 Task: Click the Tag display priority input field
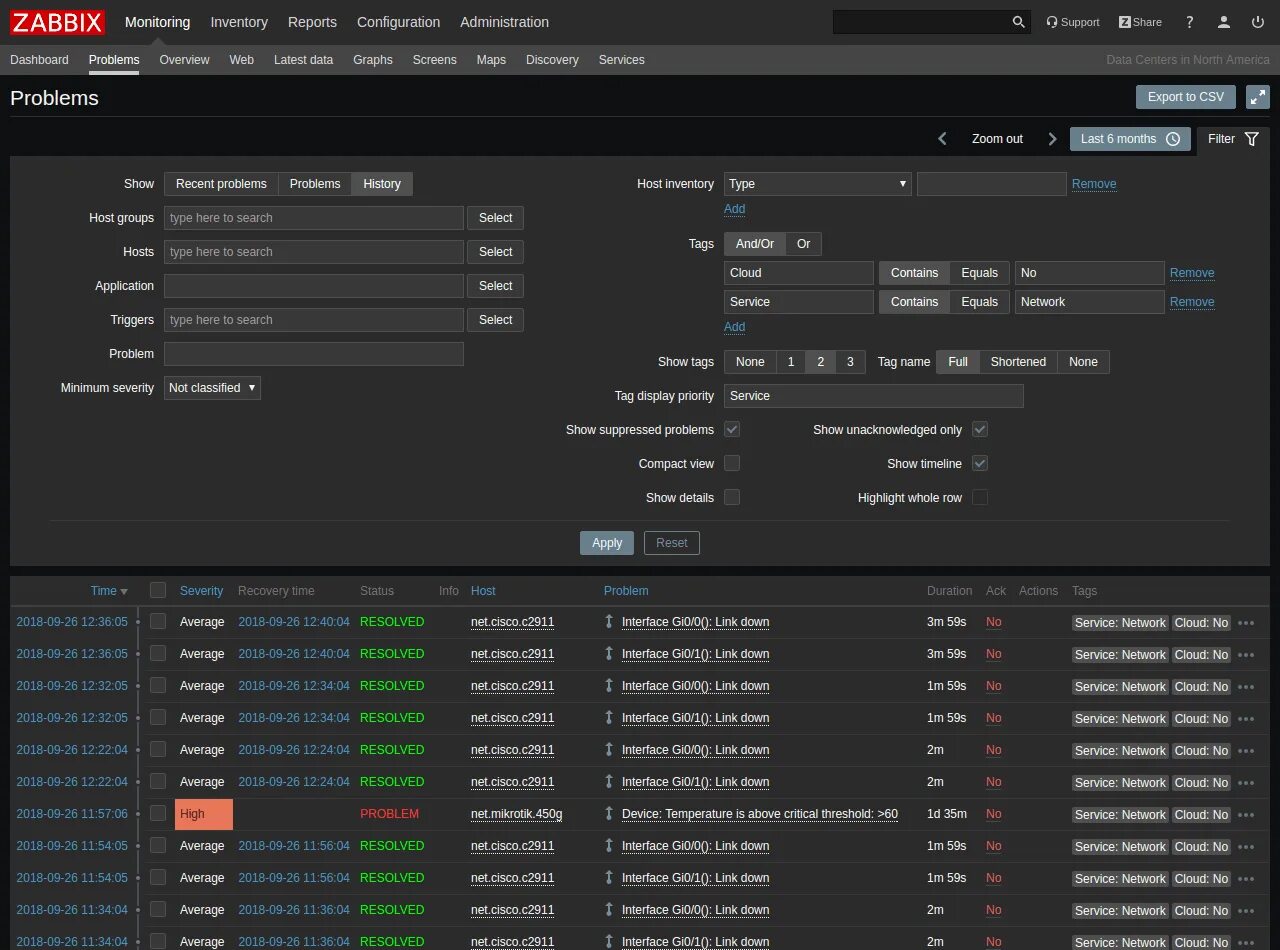pyautogui.click(x=874, y=396)
